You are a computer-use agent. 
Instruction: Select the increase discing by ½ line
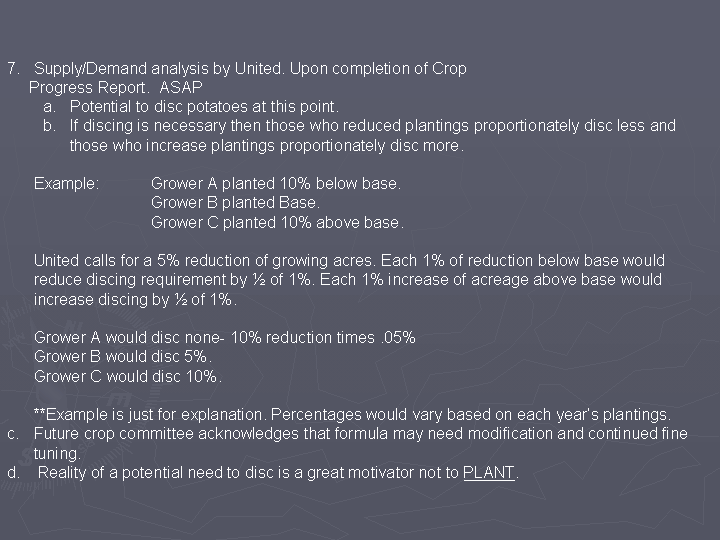[x=135, y=300]
